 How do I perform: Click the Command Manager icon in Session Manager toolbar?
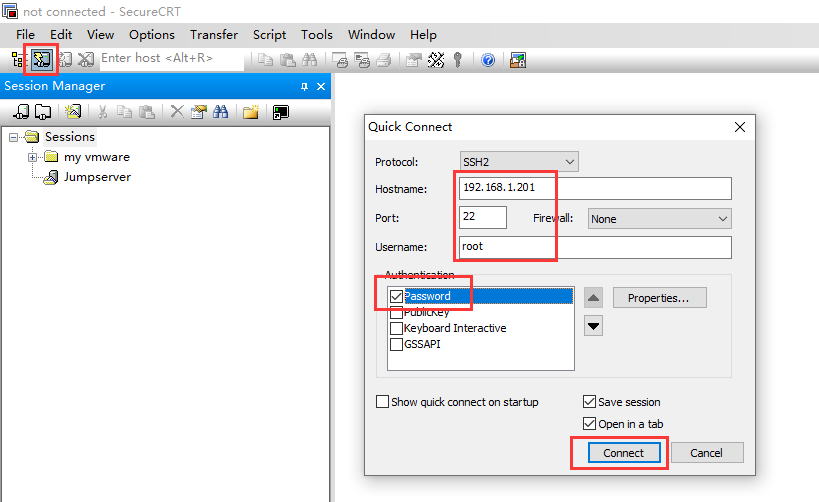[280, 112]
